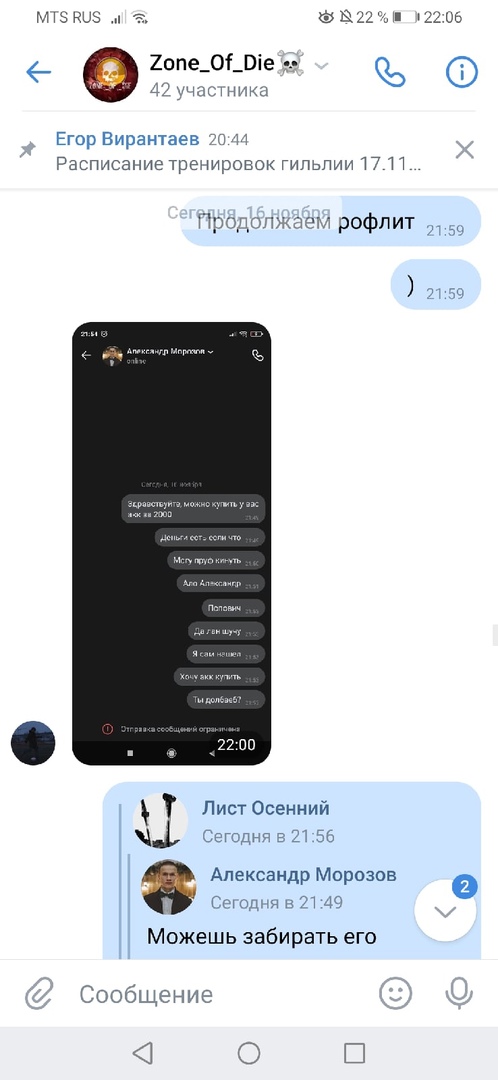This screenshot has width=498, height=1080.
Task: Open the emoji smiley picker
Action: click(395, 993)
